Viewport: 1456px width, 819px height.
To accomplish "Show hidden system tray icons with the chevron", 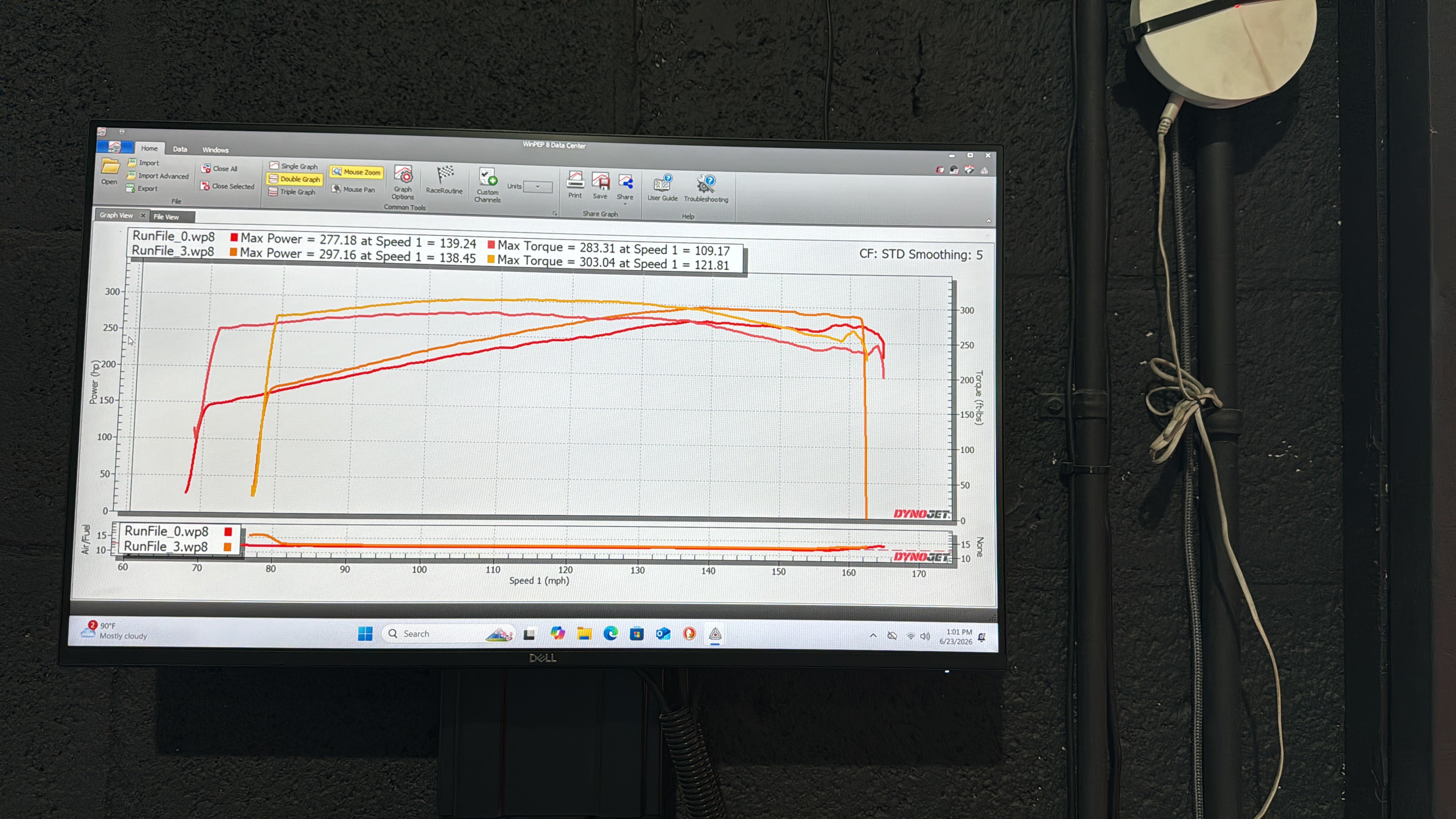I will click(873, 636).
